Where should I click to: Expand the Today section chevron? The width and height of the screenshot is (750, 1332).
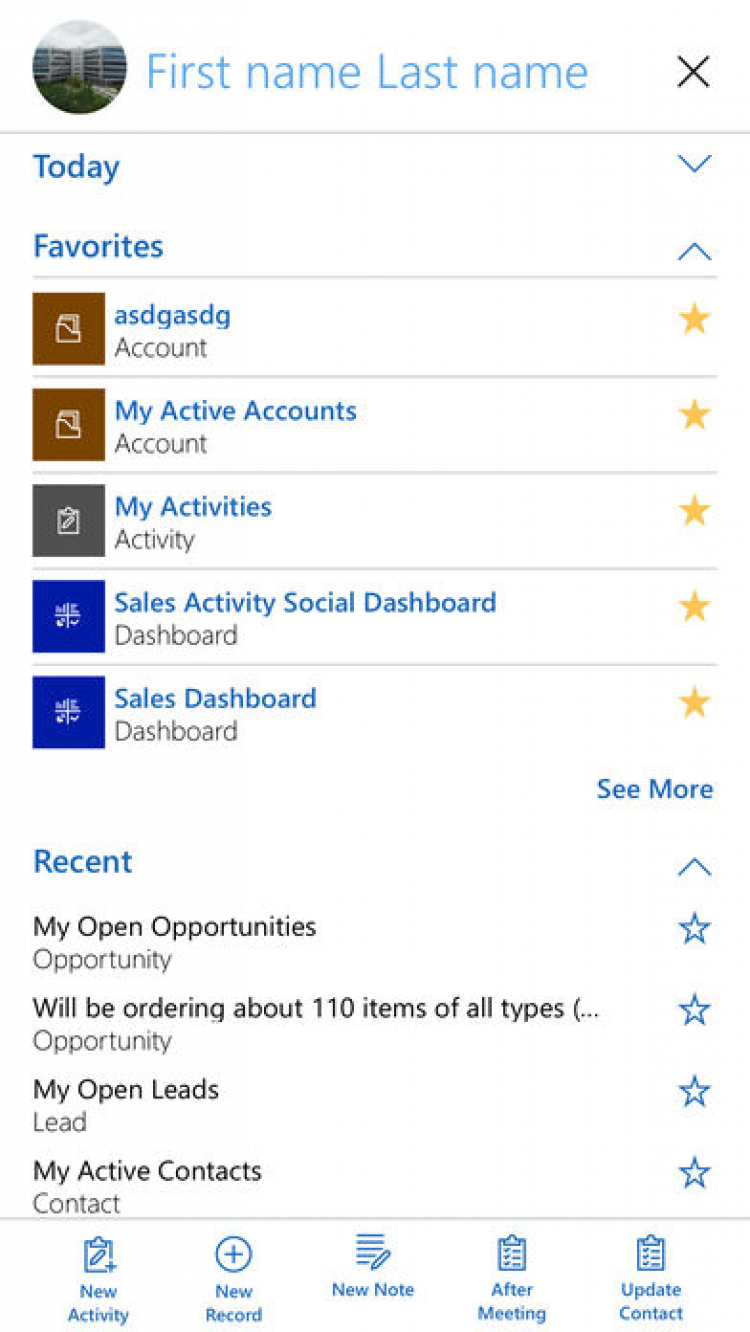tap(694, 164)
